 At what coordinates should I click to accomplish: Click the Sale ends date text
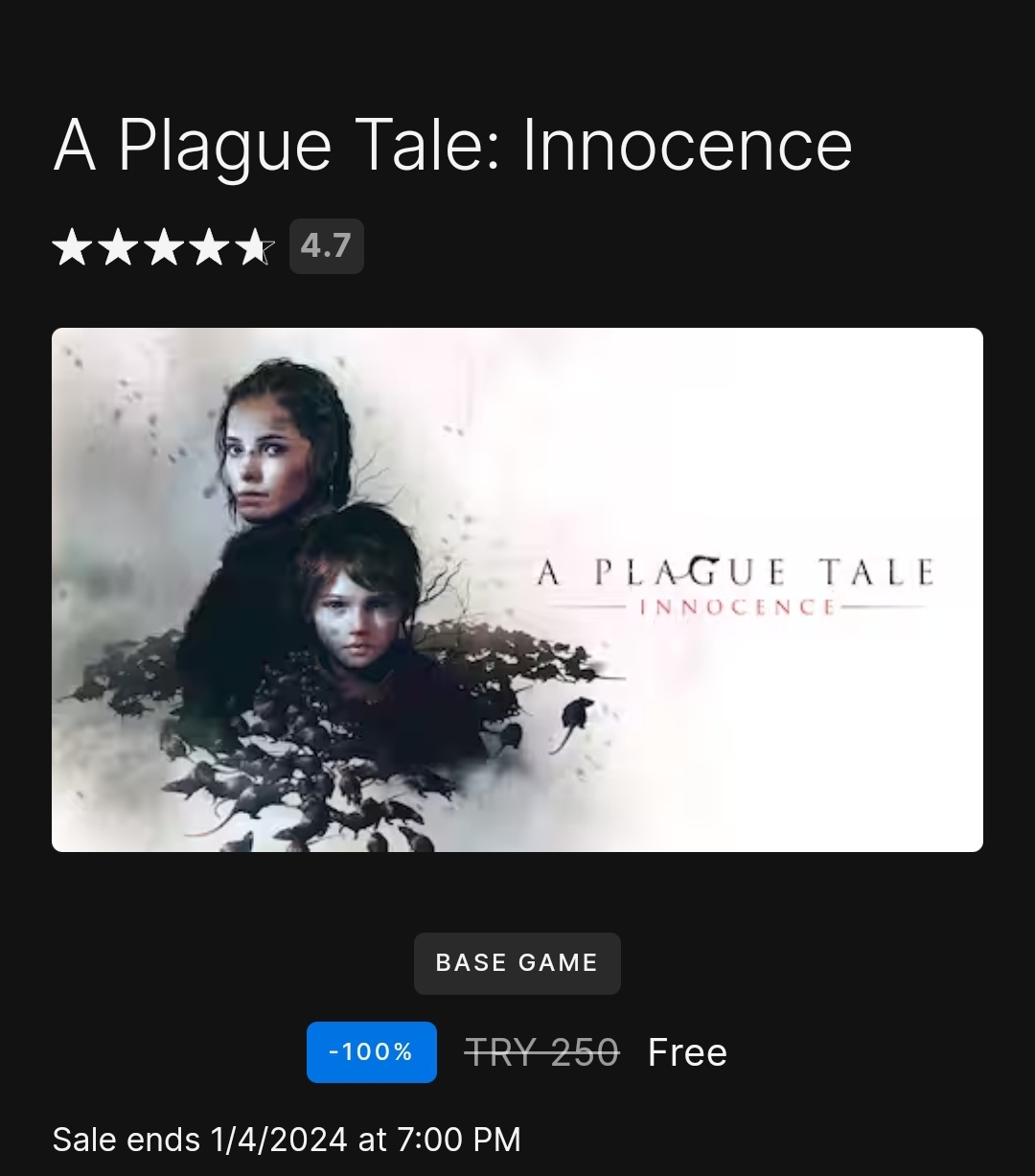287,1140
